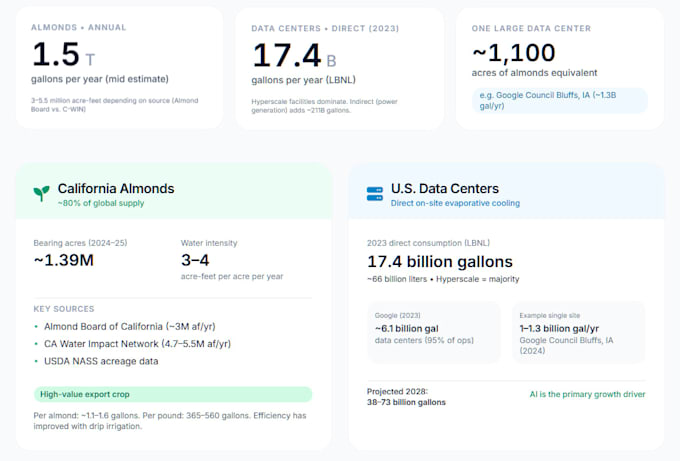The width and height of the screenshot is (680, 461).
Task: Select the Almond Board of California source
Action: (x=130, y=327)
